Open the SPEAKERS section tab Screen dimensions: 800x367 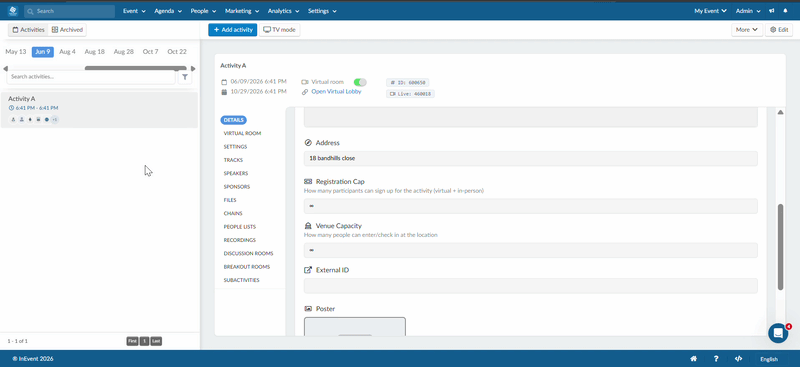coord(236,174)
